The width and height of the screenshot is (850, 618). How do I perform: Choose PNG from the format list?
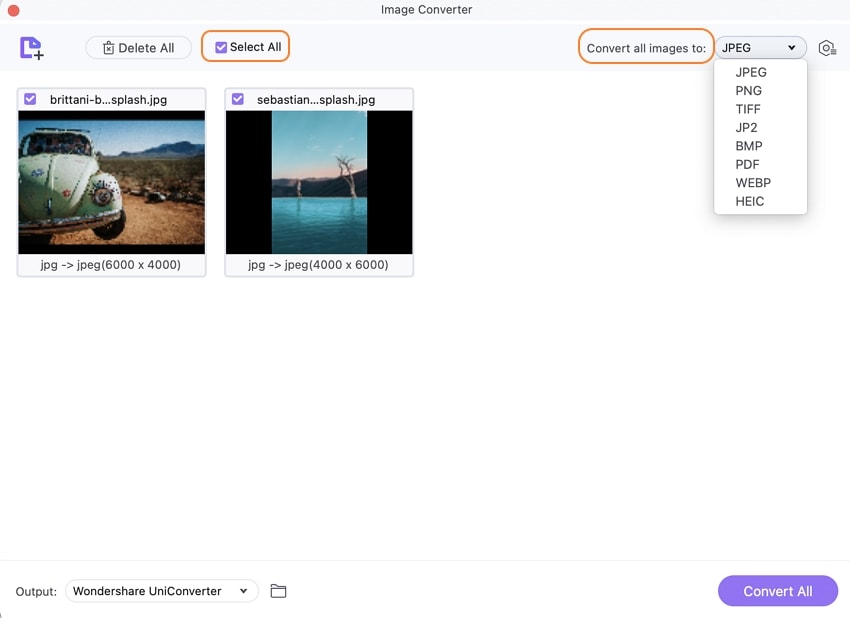(x=749, y=91)
